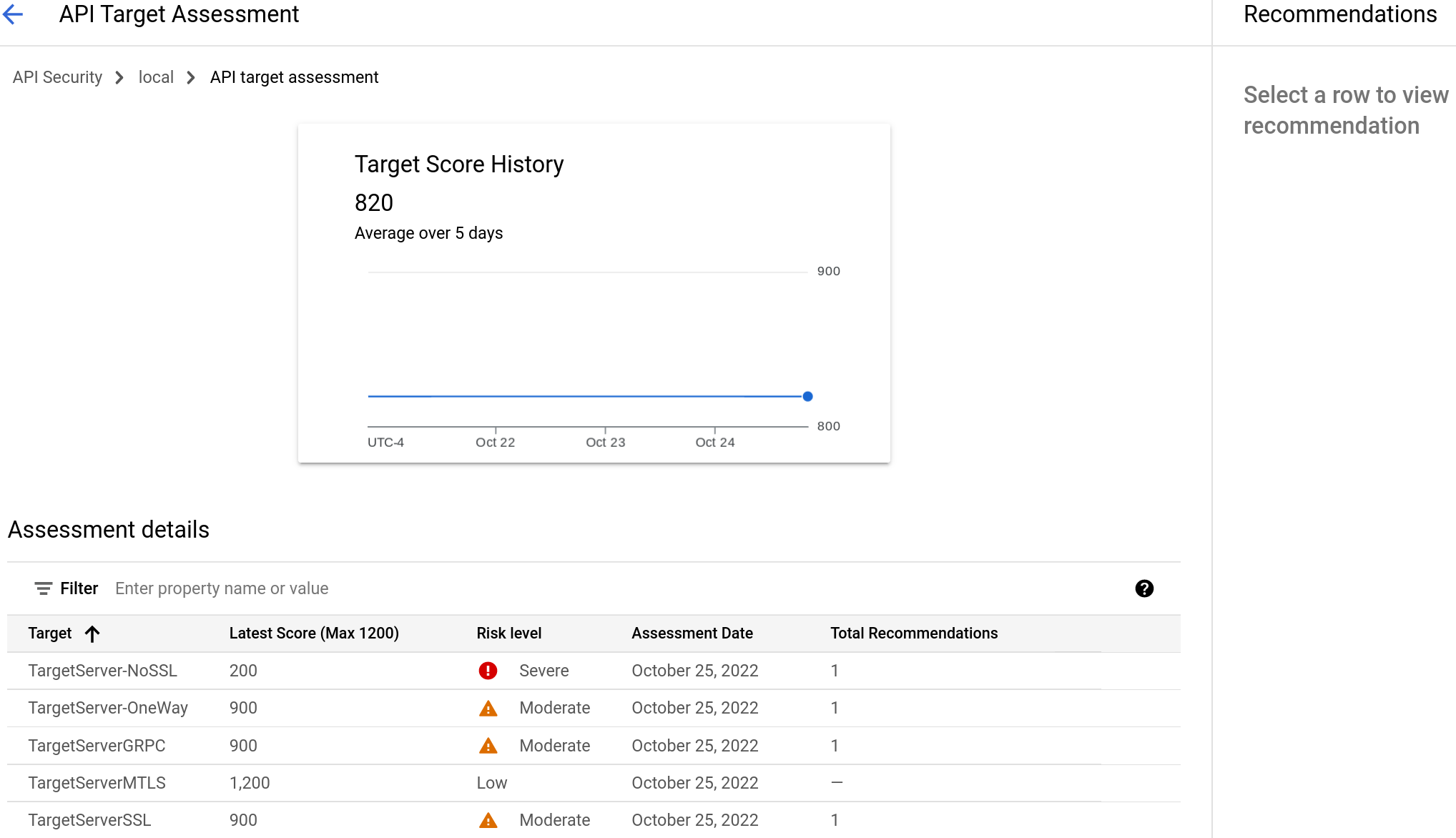
Task: Sort rows by Assessment Date column
Action: point(692,634)
